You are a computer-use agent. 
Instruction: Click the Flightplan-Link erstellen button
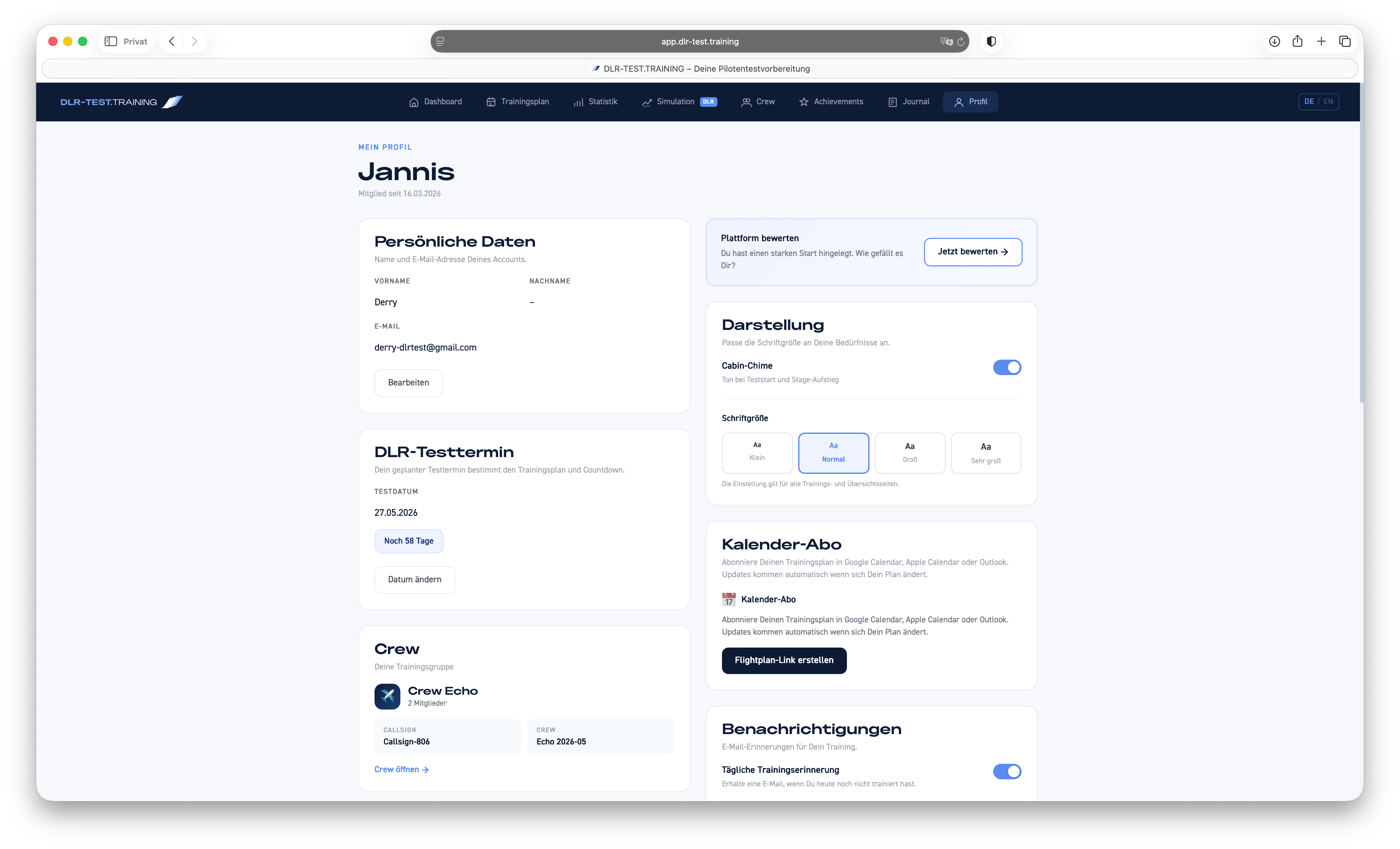click(784, 660)
